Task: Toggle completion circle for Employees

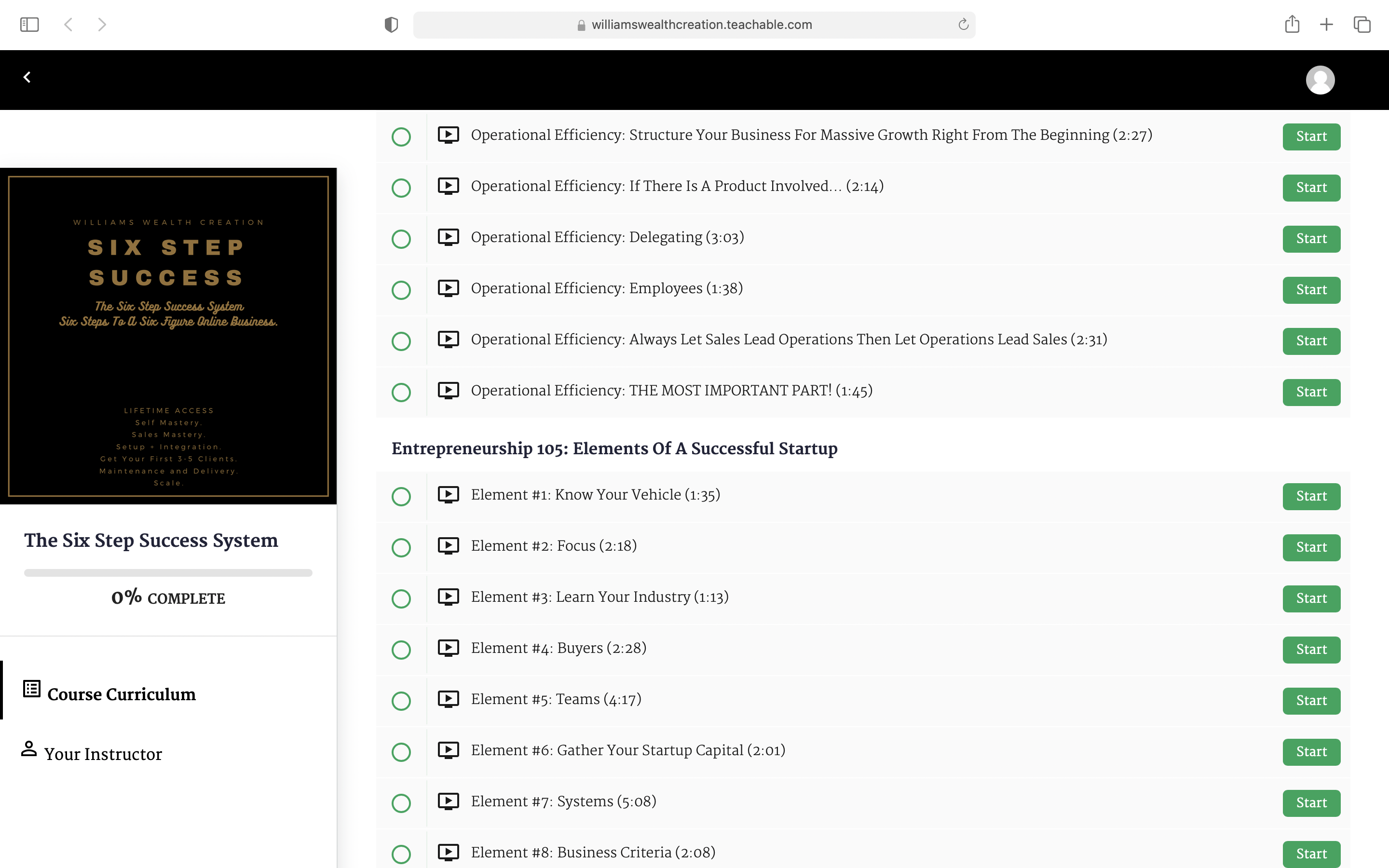Action: tap(401, 290)
